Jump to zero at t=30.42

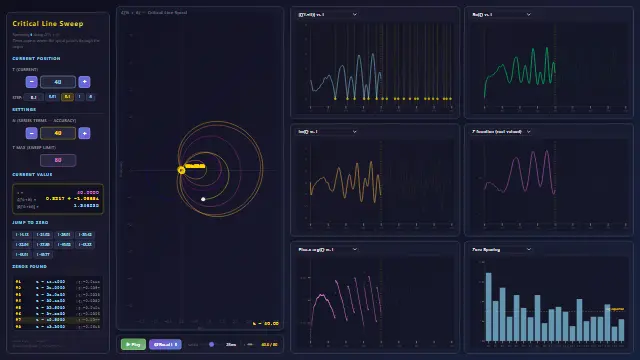pos(85,235)
